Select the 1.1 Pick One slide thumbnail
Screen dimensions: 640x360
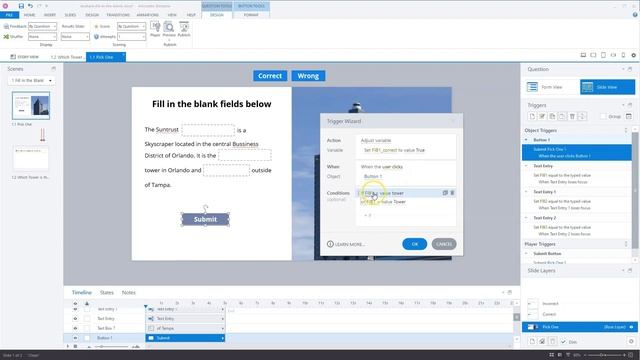pos(31,105)
